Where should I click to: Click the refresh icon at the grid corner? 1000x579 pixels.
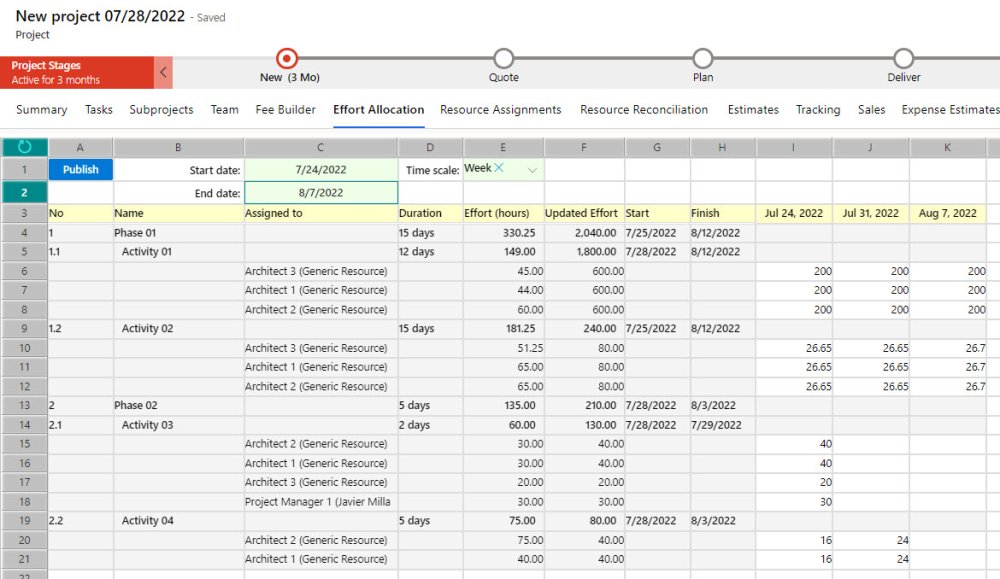pyautogui.click(x=25, y=148)
